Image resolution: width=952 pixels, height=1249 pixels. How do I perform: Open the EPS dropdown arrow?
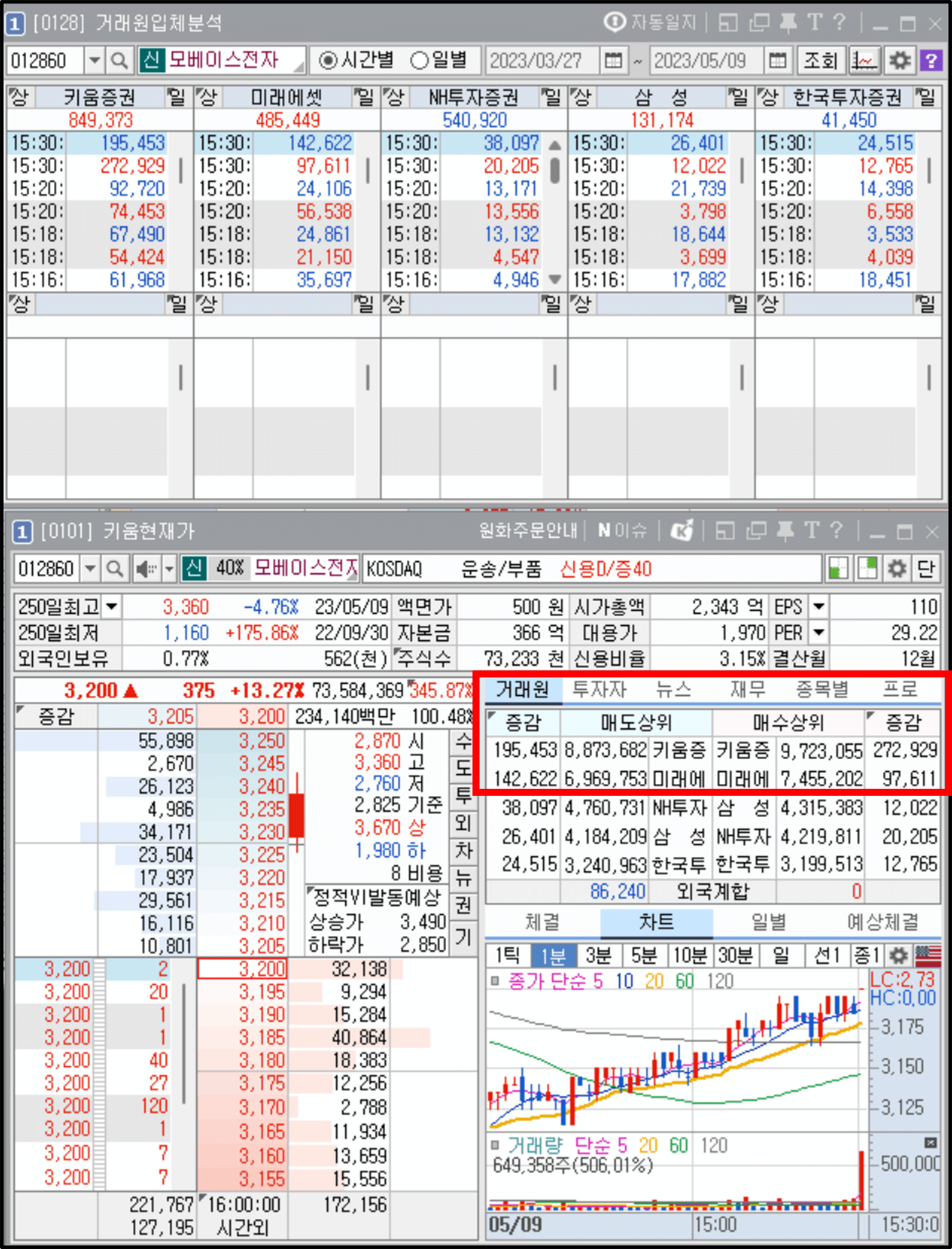(x=818, y=607)
